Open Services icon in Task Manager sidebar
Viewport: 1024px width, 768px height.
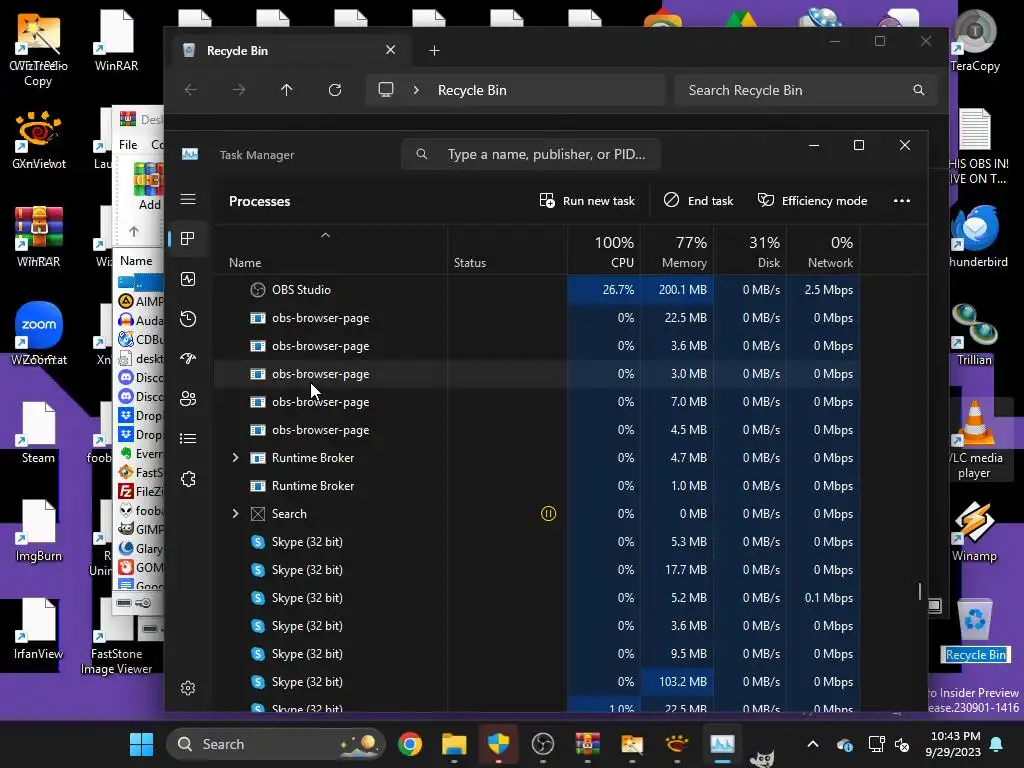[x=188, y=479]
